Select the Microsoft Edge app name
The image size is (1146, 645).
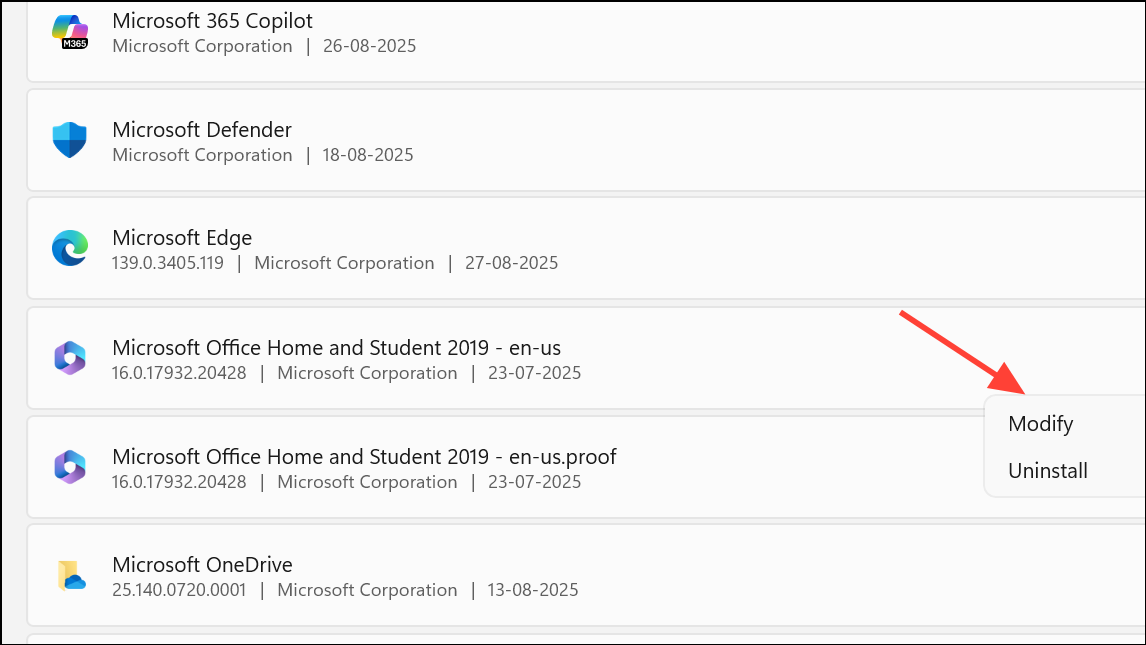tap(182, 238)
